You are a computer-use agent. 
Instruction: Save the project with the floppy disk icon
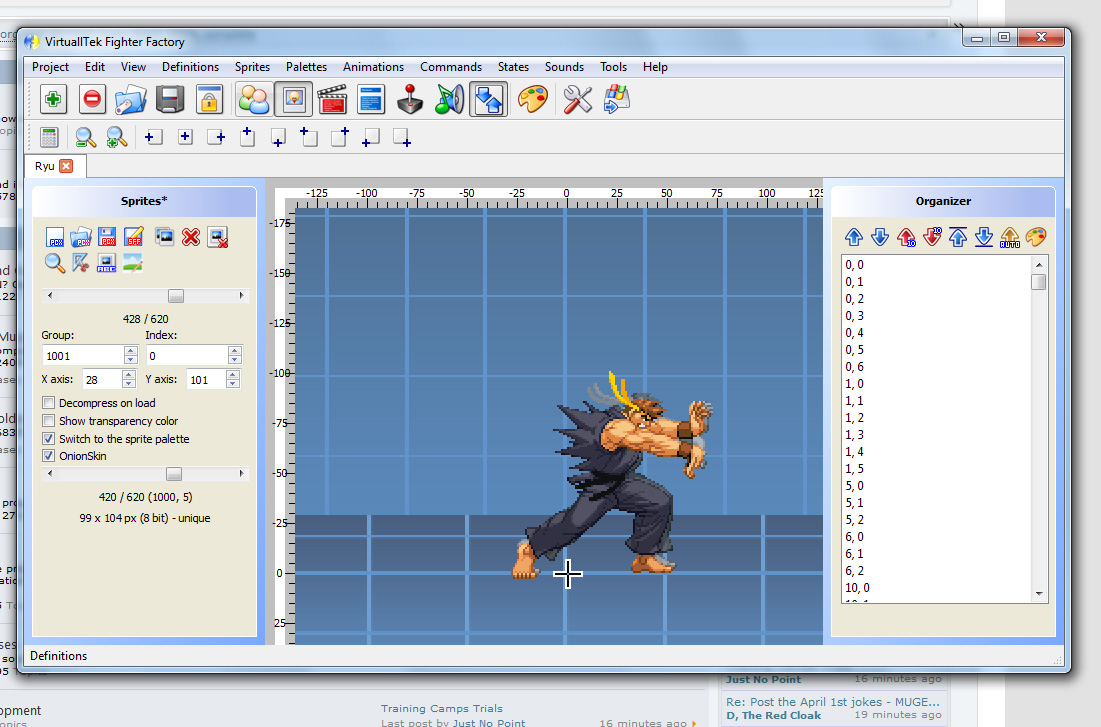(170, 99)
